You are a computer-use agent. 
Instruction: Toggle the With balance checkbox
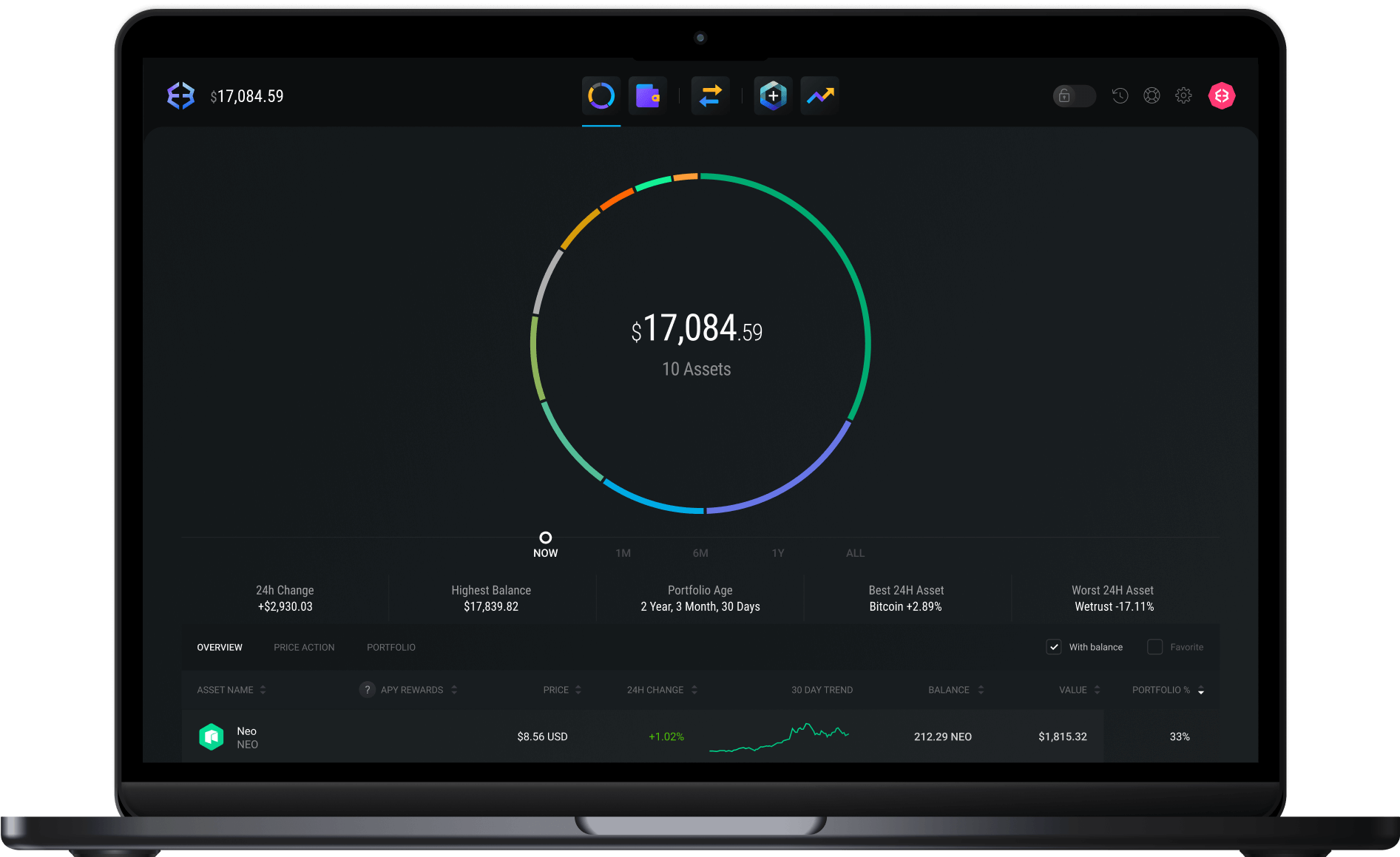(1054, 647)
